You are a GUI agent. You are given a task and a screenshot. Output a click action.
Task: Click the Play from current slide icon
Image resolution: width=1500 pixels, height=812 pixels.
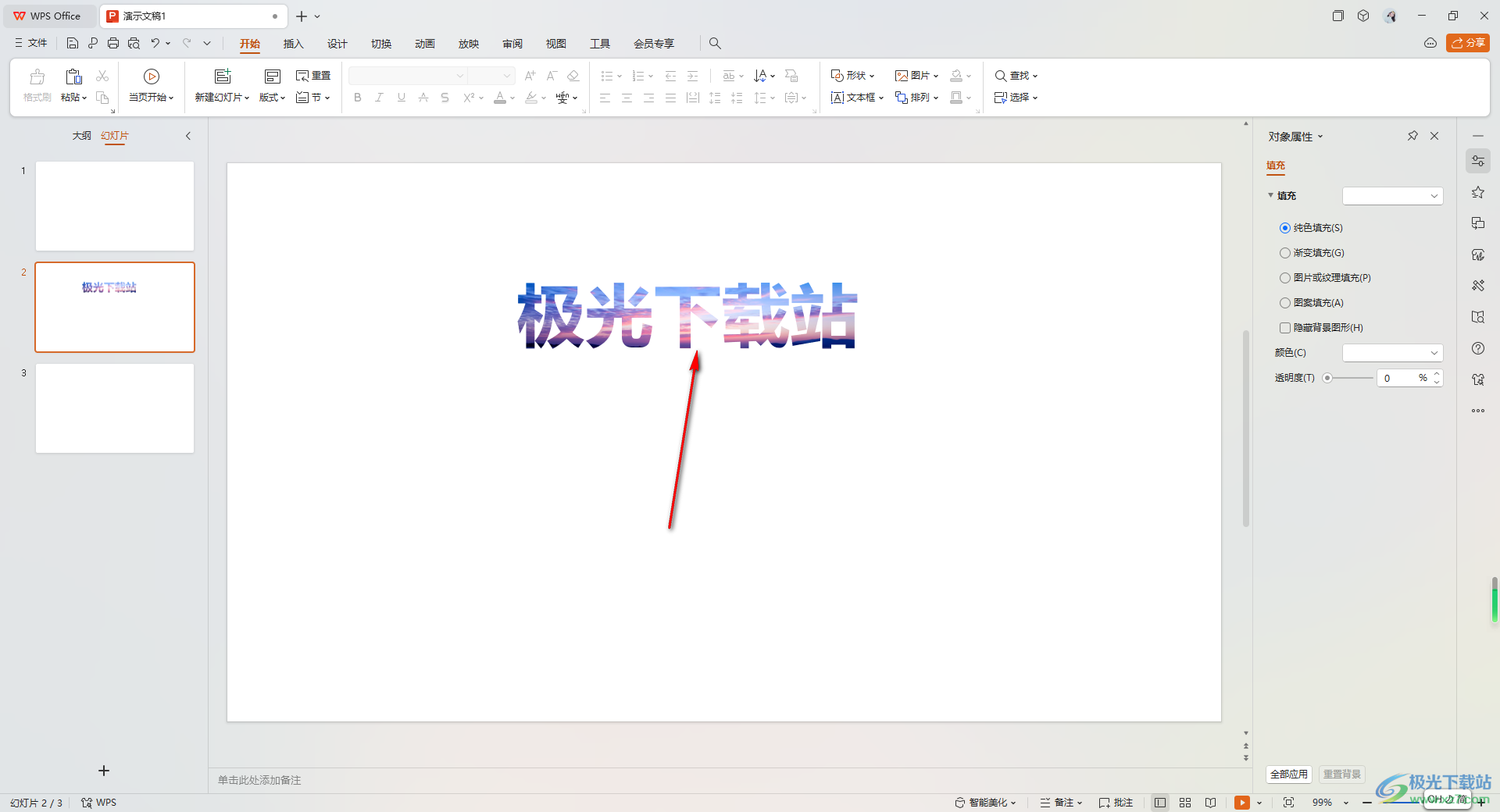coord(152,77)
